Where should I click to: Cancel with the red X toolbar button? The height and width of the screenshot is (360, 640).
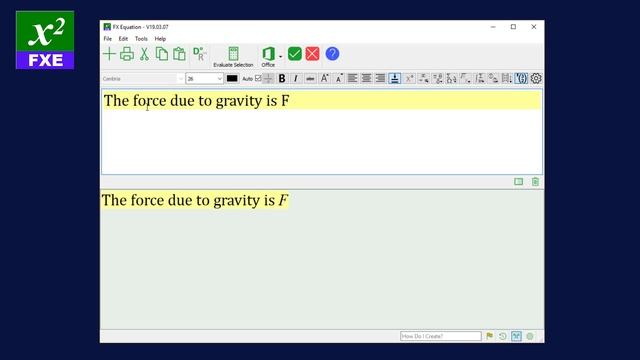[313, 54]
